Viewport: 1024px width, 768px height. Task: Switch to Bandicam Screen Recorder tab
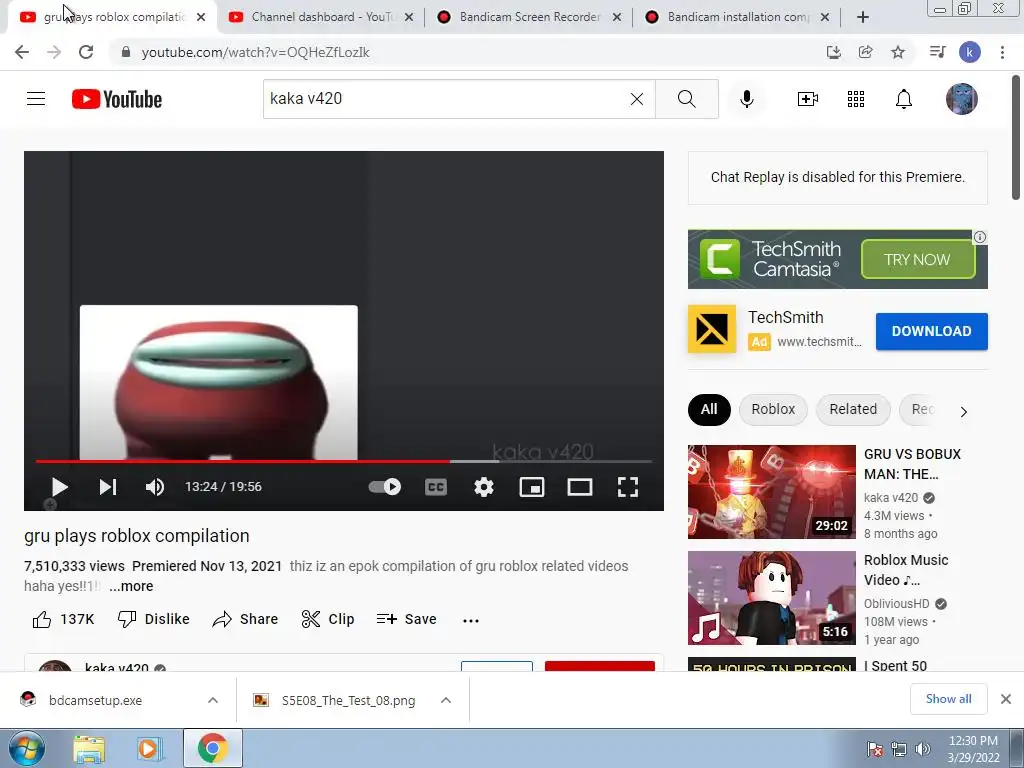click(x=528, y=17)
